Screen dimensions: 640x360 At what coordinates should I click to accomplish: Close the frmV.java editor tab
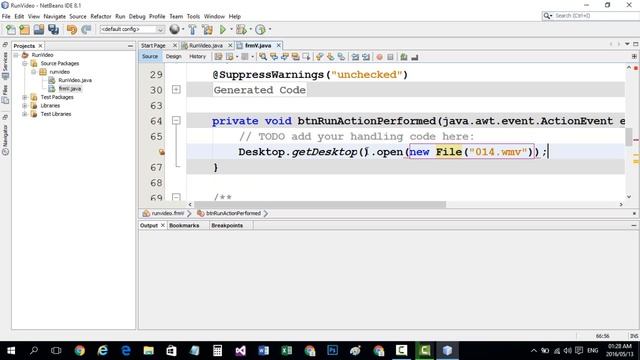[x=279, y=45]
